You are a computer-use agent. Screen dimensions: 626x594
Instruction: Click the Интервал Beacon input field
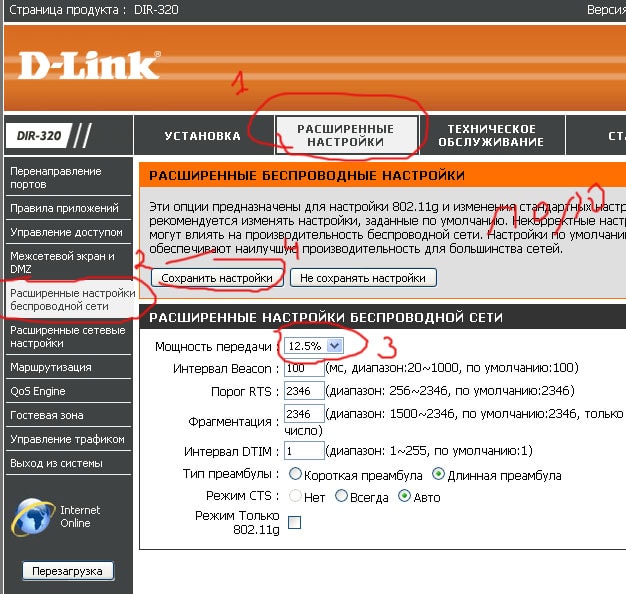[304, 368]
